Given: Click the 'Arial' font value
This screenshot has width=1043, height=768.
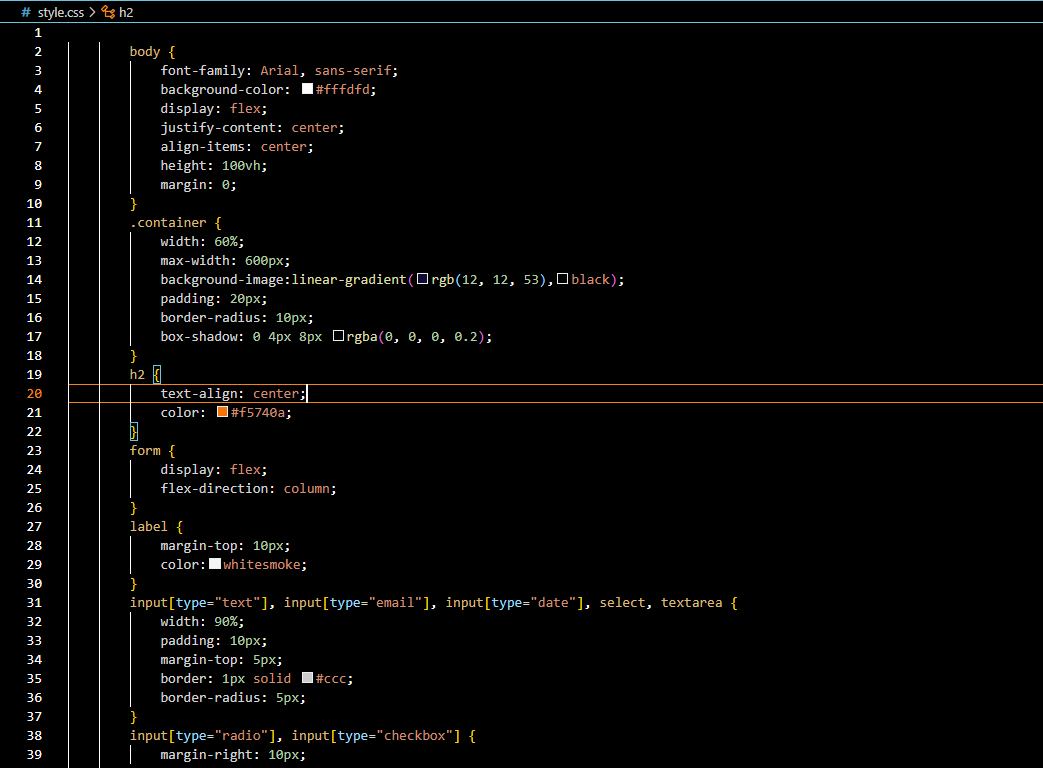Looking at the screenshot, I should tap(279, 70).
